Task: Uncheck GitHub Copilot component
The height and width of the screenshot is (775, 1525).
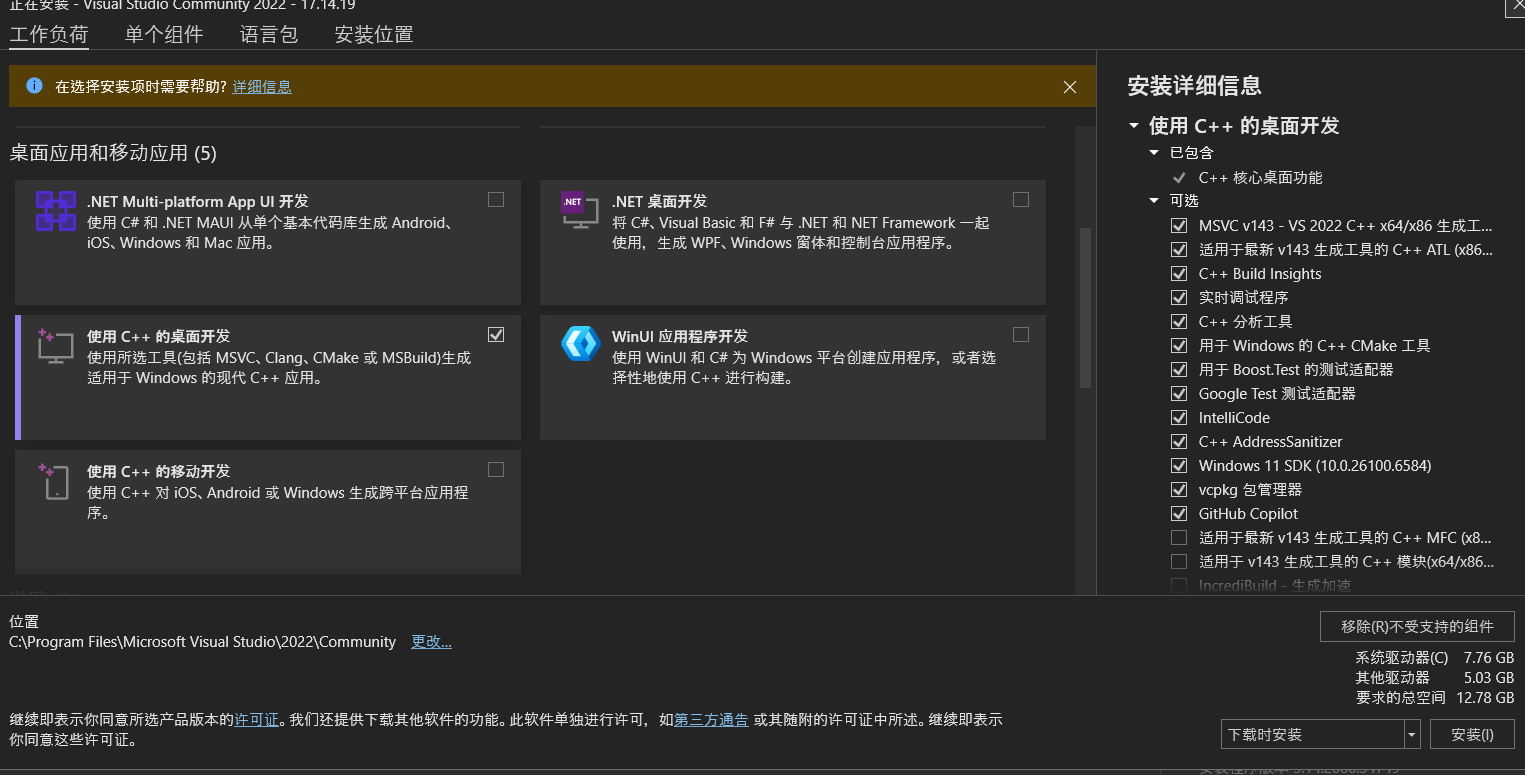Action: (x=1179, y=514)
